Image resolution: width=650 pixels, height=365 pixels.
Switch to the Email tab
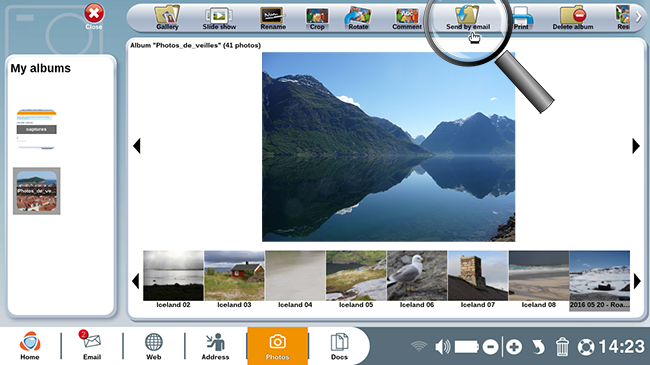92,345
